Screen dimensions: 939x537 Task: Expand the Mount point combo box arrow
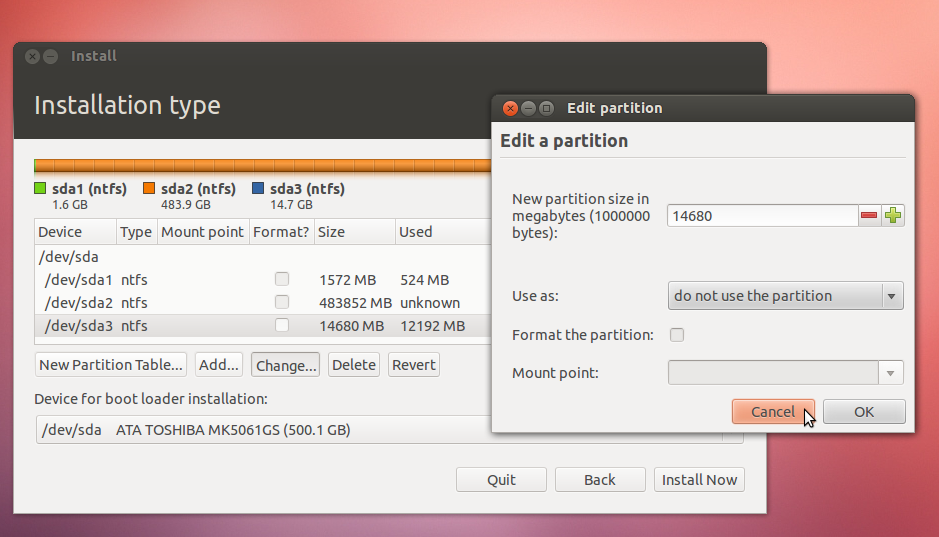[x=890, y=373]
